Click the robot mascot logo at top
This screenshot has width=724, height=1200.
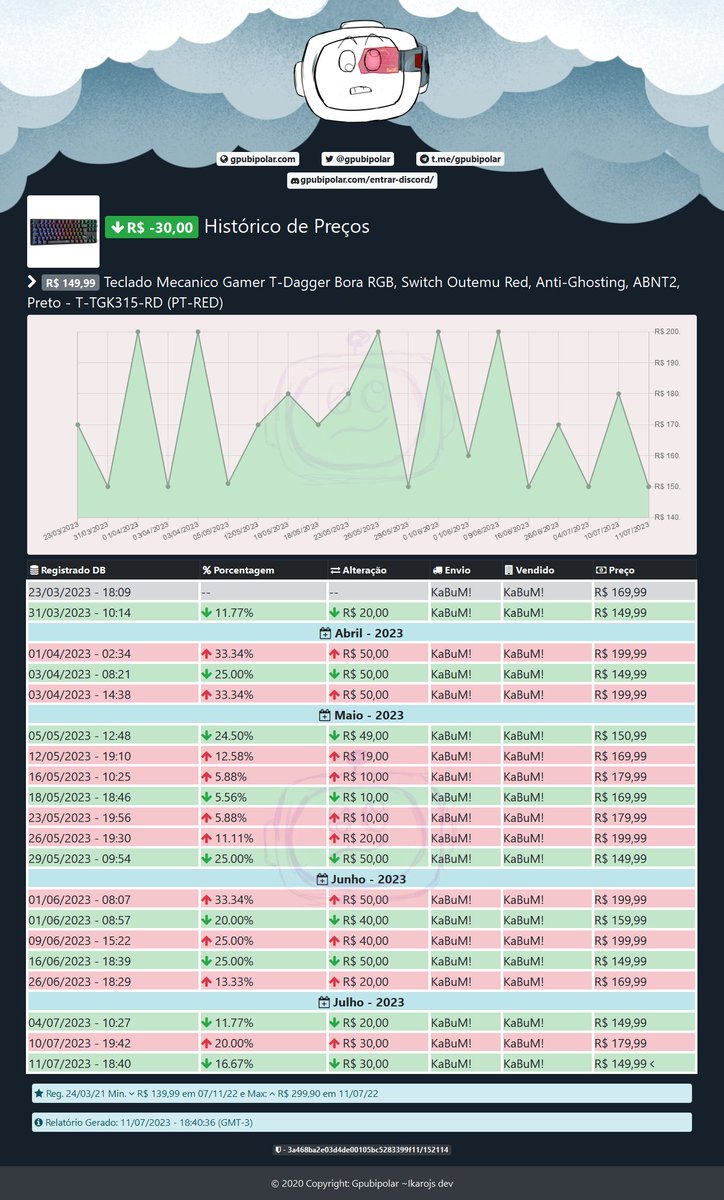[x=362, y=73]
